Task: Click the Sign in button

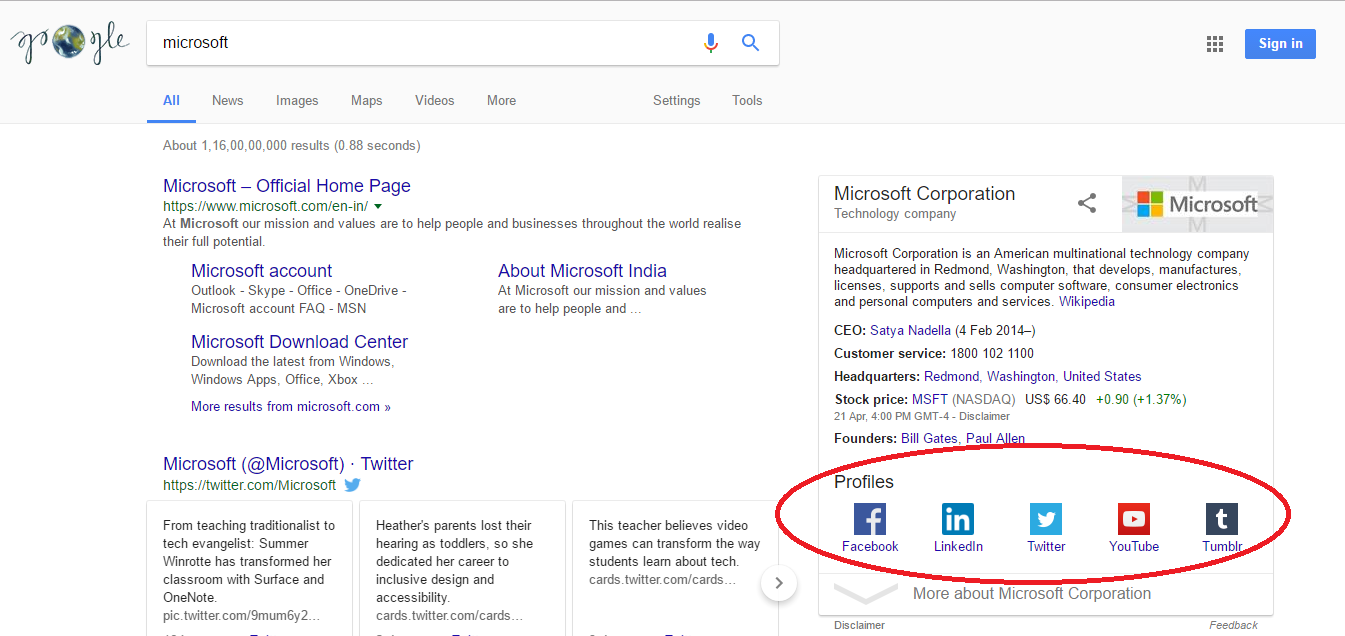Action: point(1280,44)
